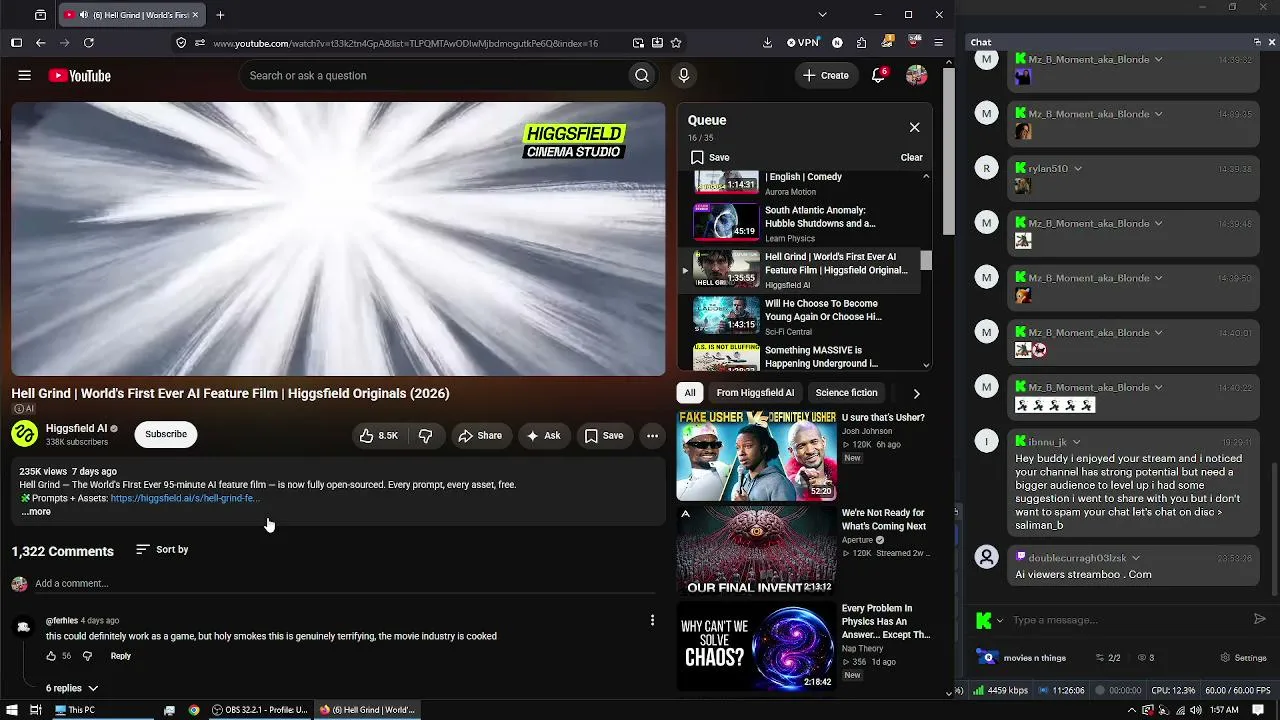This screenshot has width=1280, height=720.
Task: Open the YouTube account avatar menu
Action: (x=916, y=75)
